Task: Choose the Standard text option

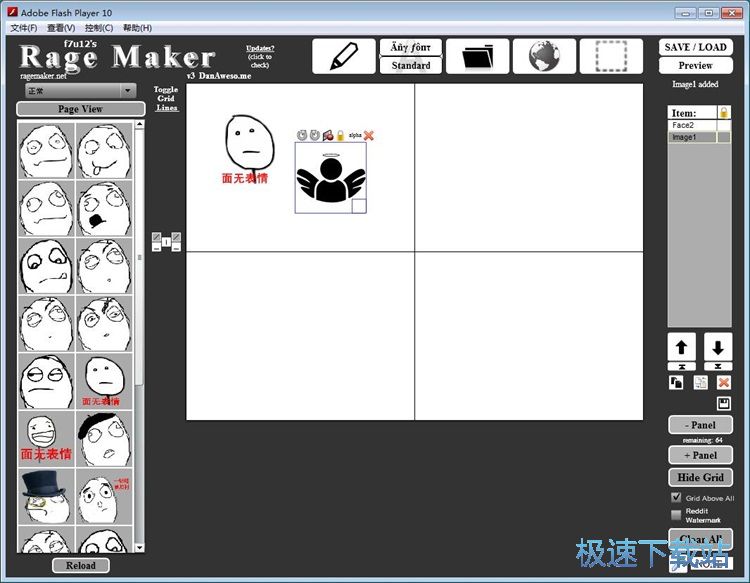Action: tap(410, 66)
